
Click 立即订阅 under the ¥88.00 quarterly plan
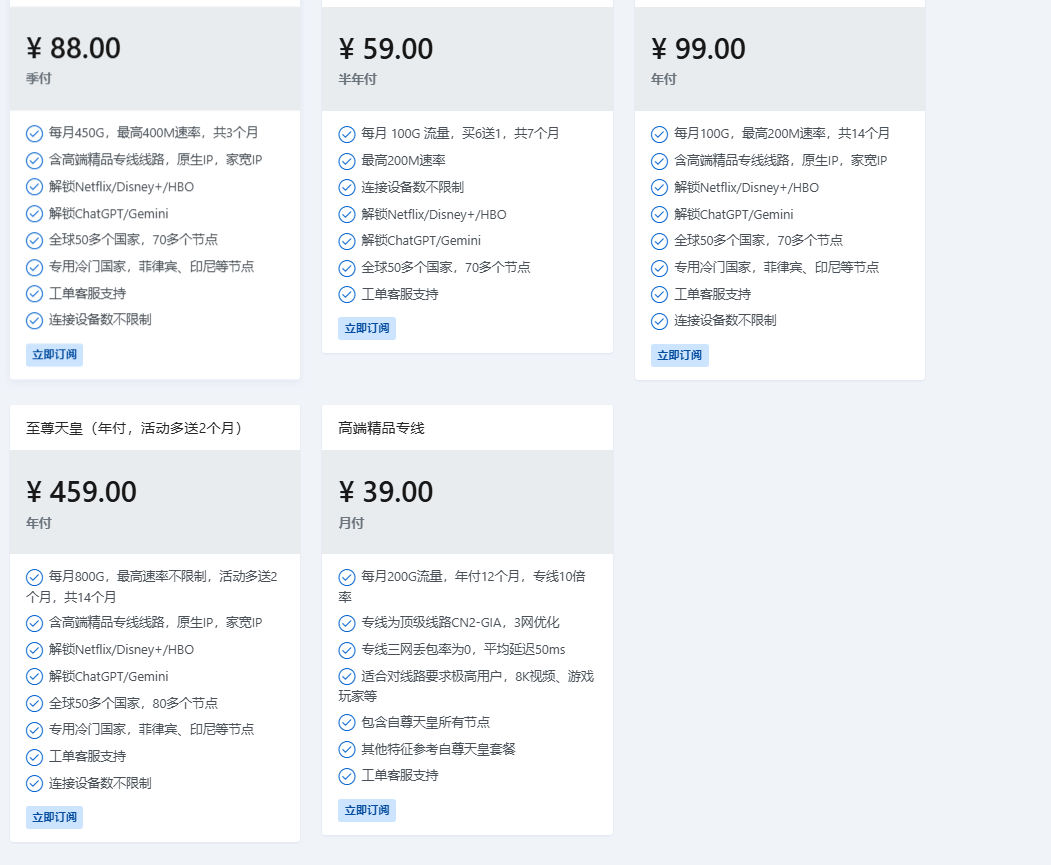pyautogui.click(x=54, y=354)
